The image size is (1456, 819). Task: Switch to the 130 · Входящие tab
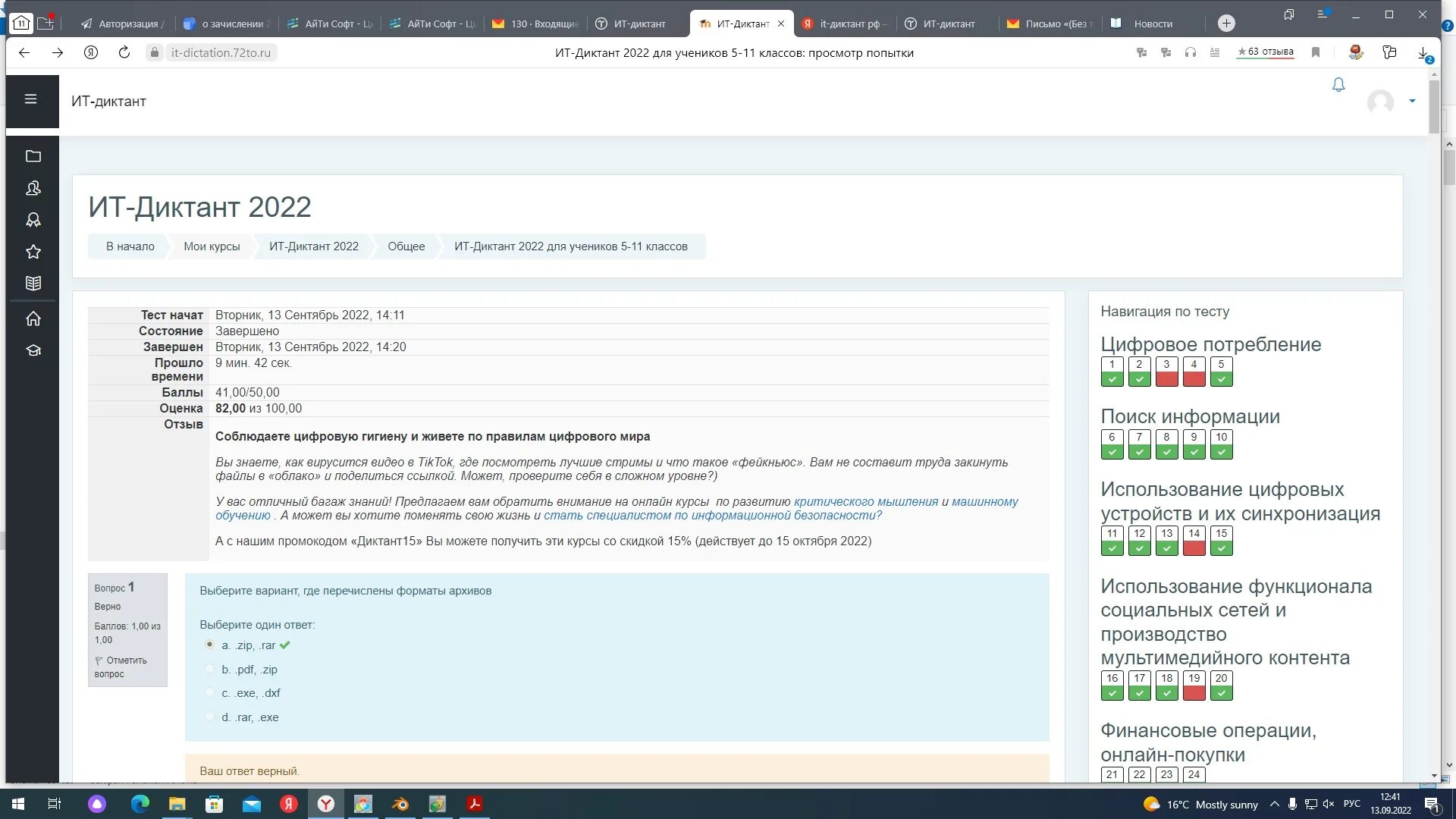point(535,24)
